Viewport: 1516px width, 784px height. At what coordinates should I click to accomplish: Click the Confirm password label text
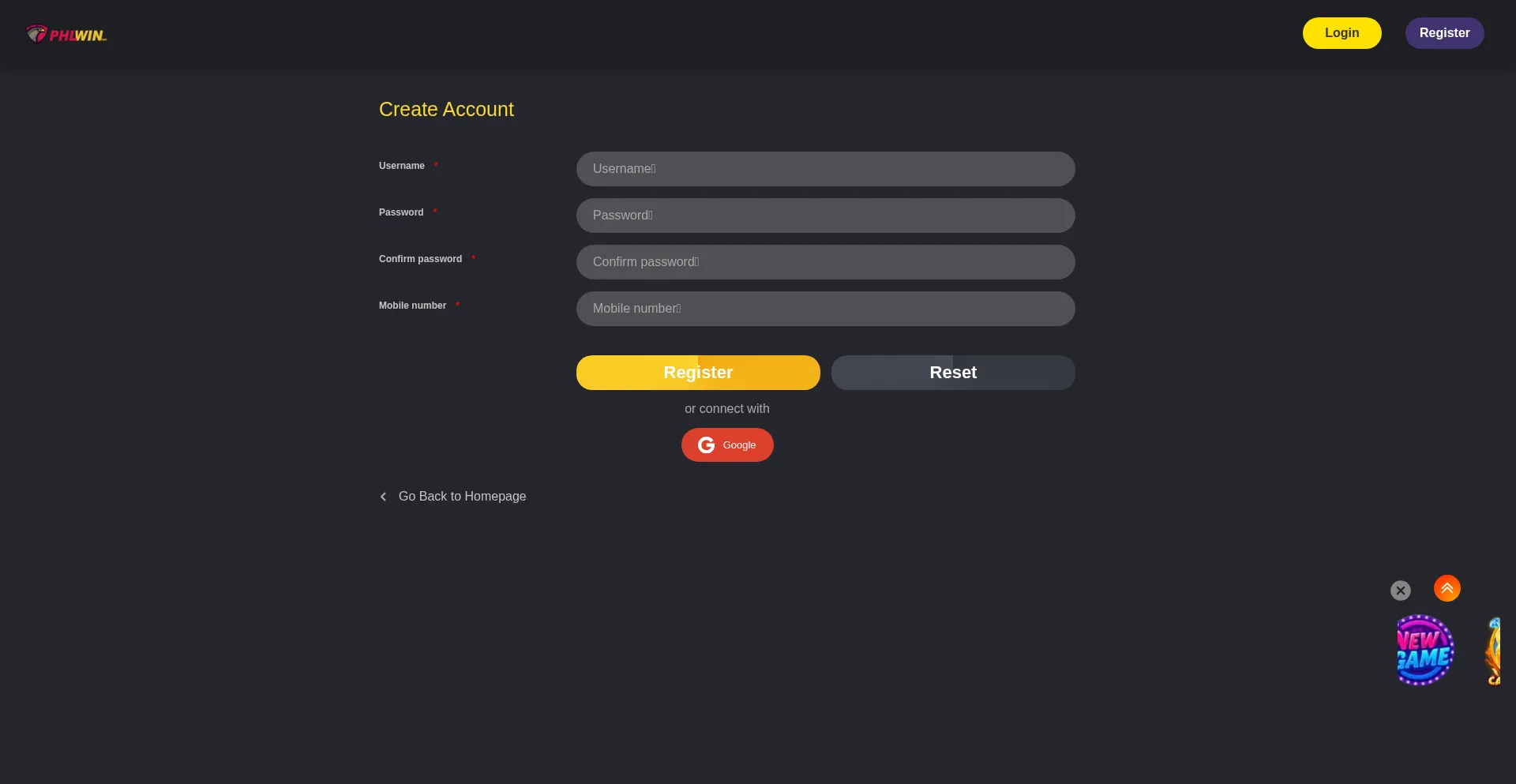click(420, 259)
